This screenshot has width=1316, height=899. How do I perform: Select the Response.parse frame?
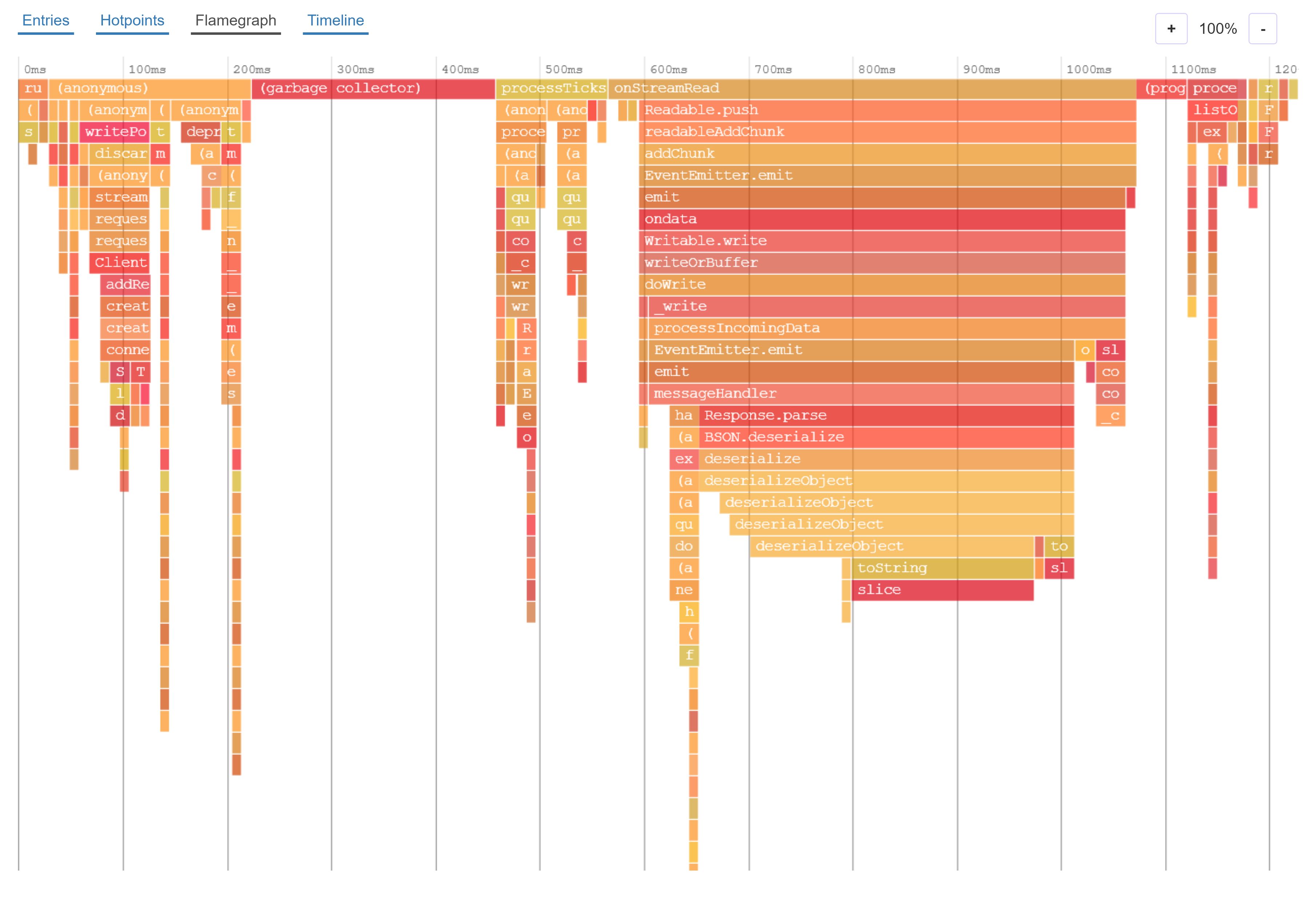(887, 416)
